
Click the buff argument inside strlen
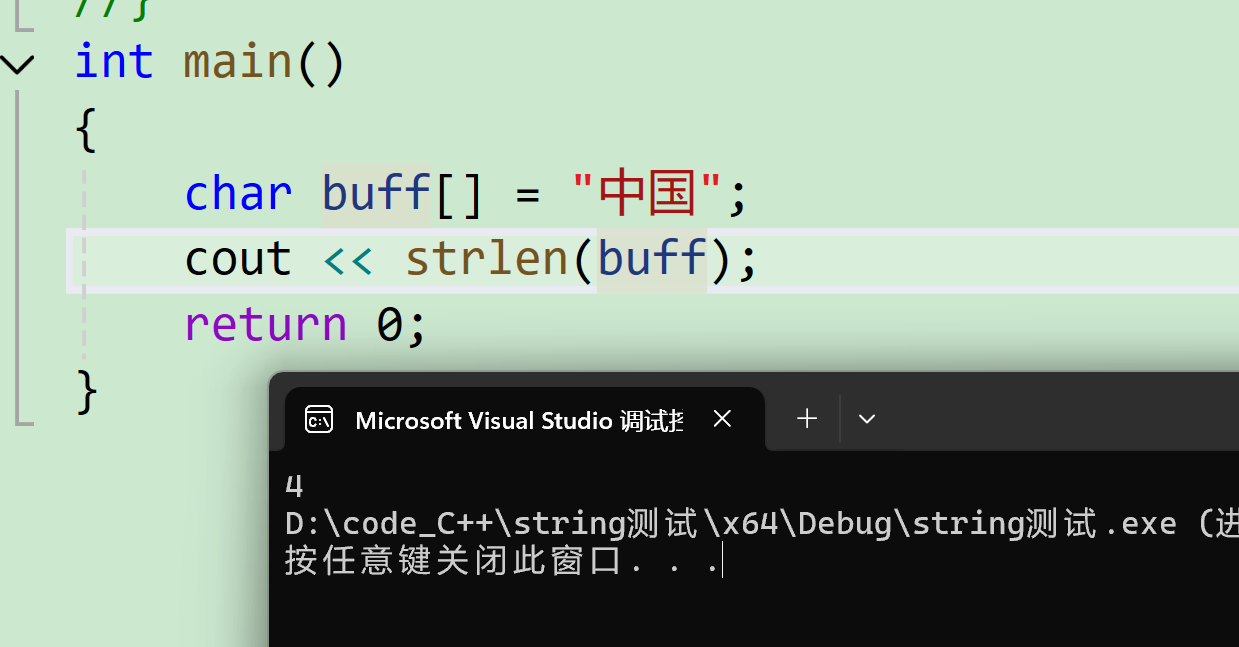pos(652,259)
